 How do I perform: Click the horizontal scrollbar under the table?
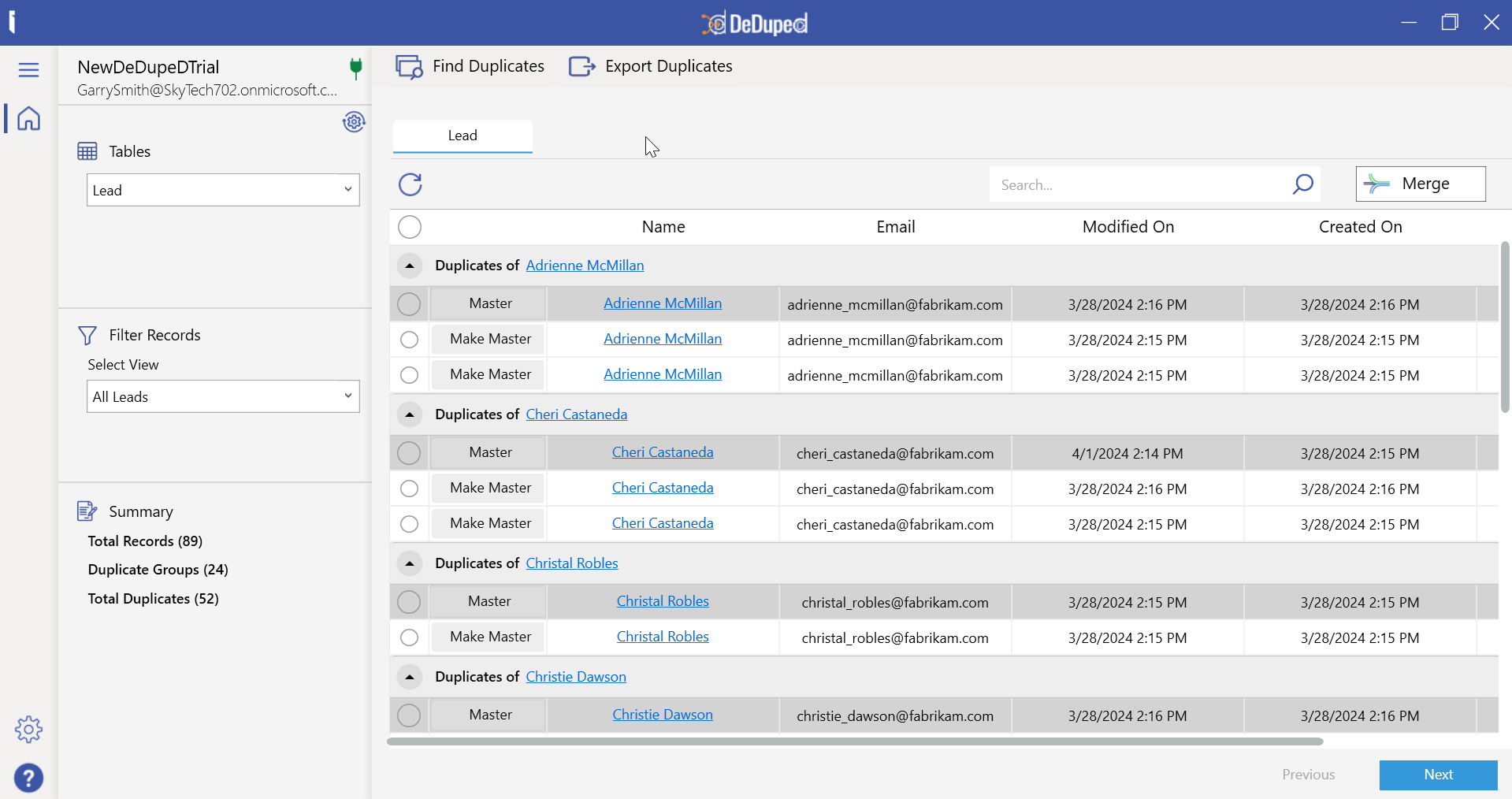(x=855, y=741)
